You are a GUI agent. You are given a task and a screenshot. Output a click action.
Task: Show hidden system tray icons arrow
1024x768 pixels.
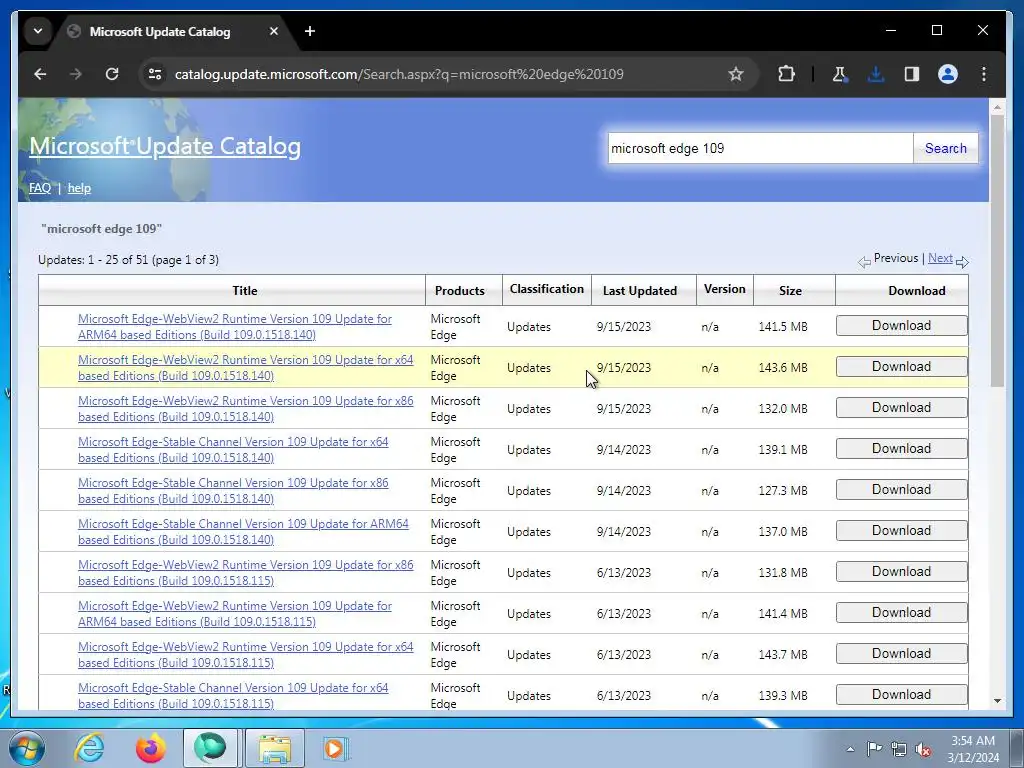pos(850,749)
